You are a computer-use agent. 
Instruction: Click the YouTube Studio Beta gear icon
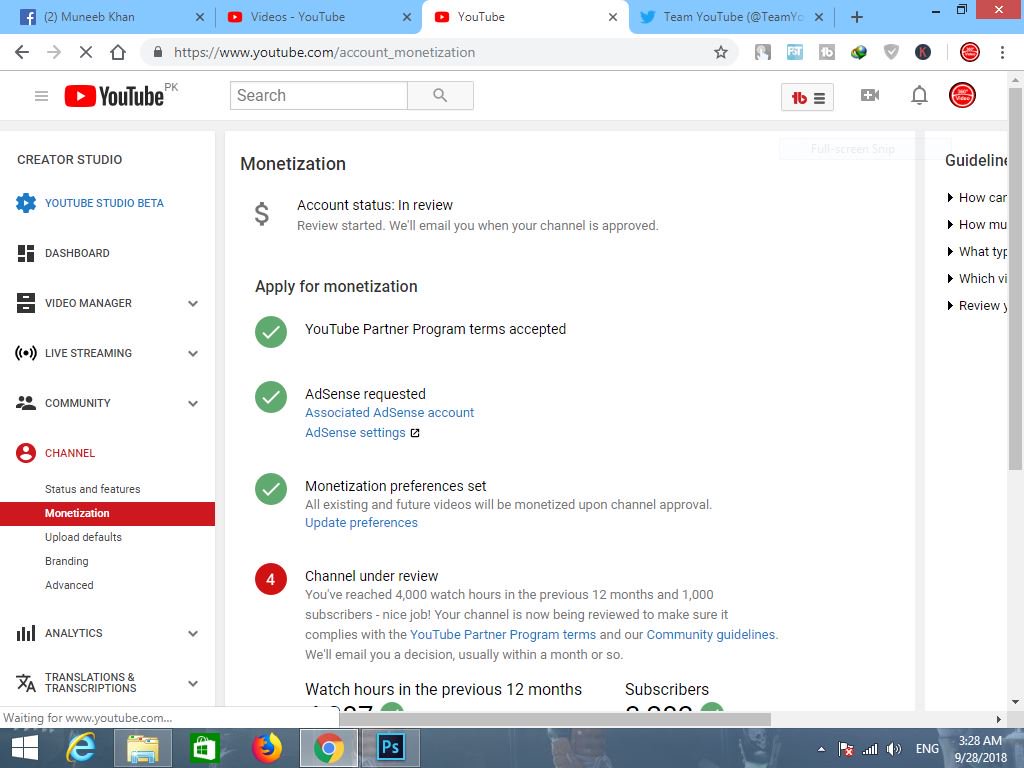pos(25,203)
